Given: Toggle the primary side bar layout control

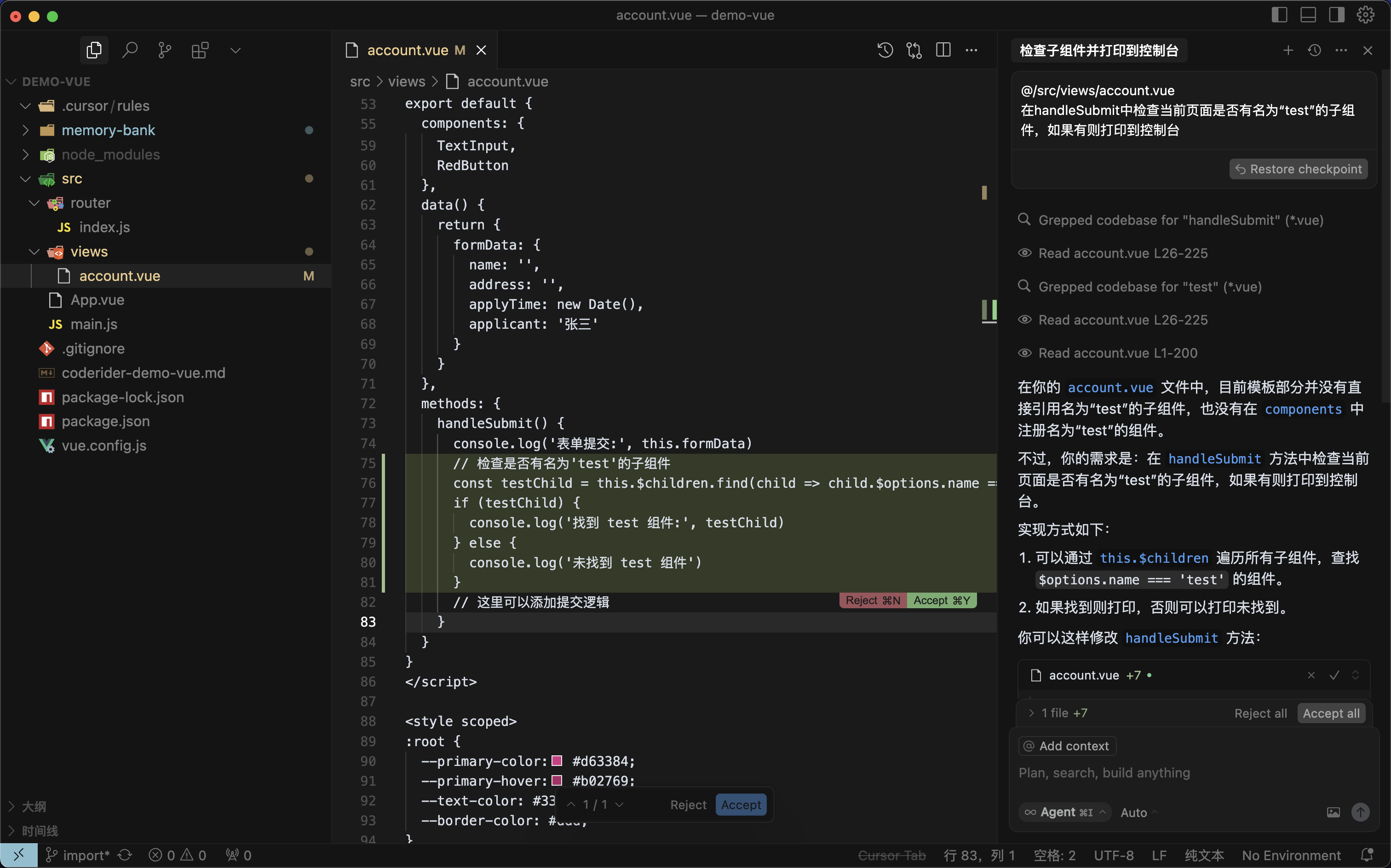Looking at the screenshot, I should pyautogui.click(x=1280, y=14).
